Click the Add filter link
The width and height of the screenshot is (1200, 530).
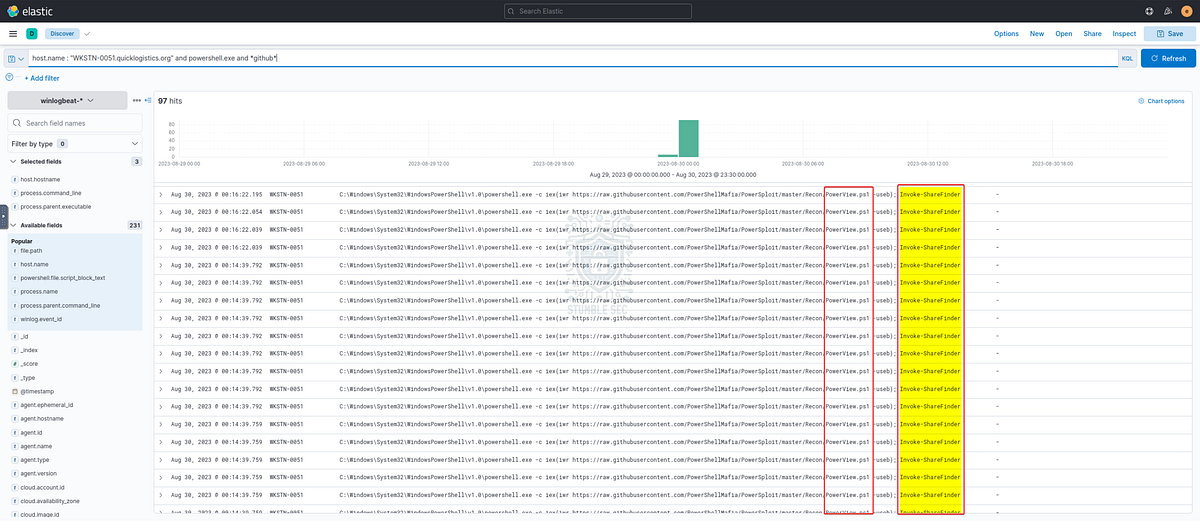point(41,78)
